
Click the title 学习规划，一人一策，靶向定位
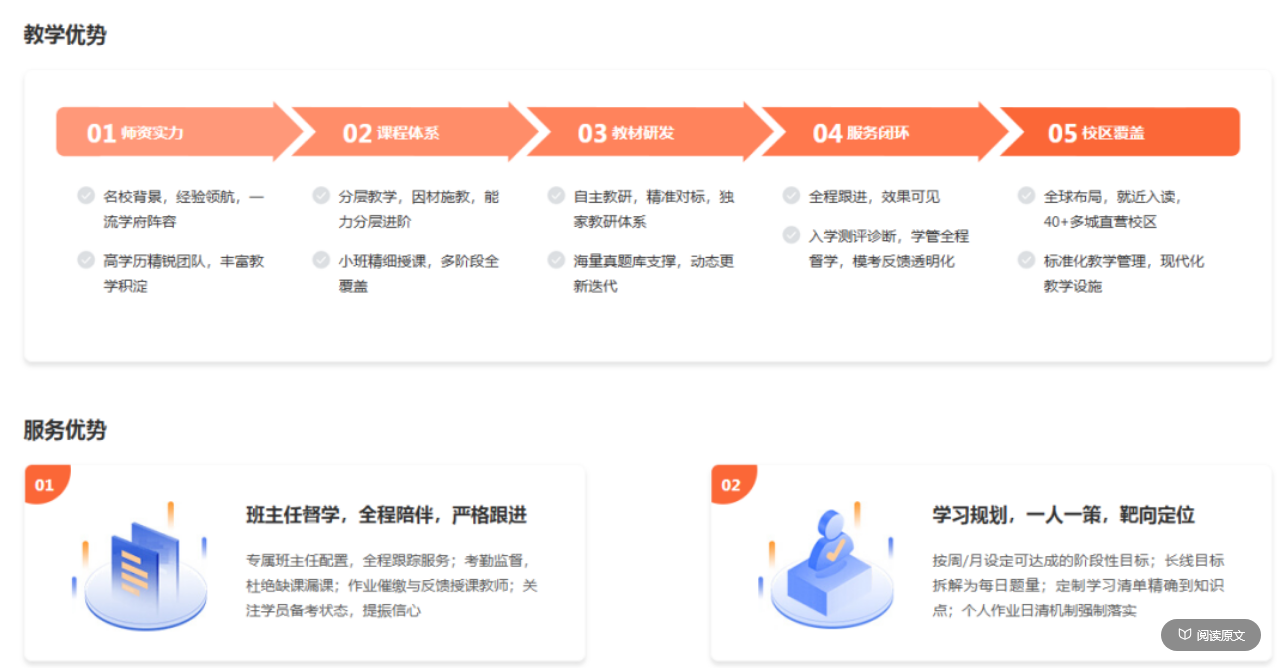point(1064,515)
